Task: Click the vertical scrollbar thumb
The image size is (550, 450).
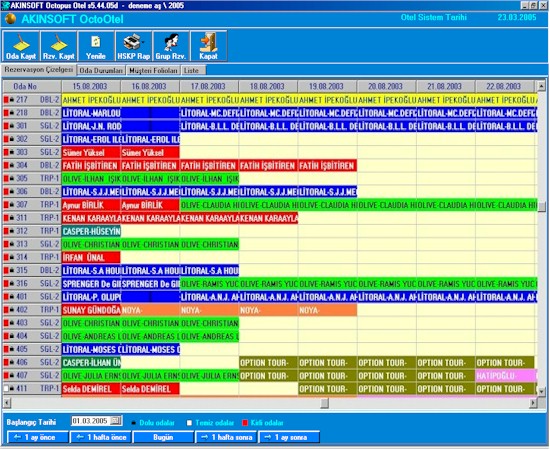Action: (542, 207)
